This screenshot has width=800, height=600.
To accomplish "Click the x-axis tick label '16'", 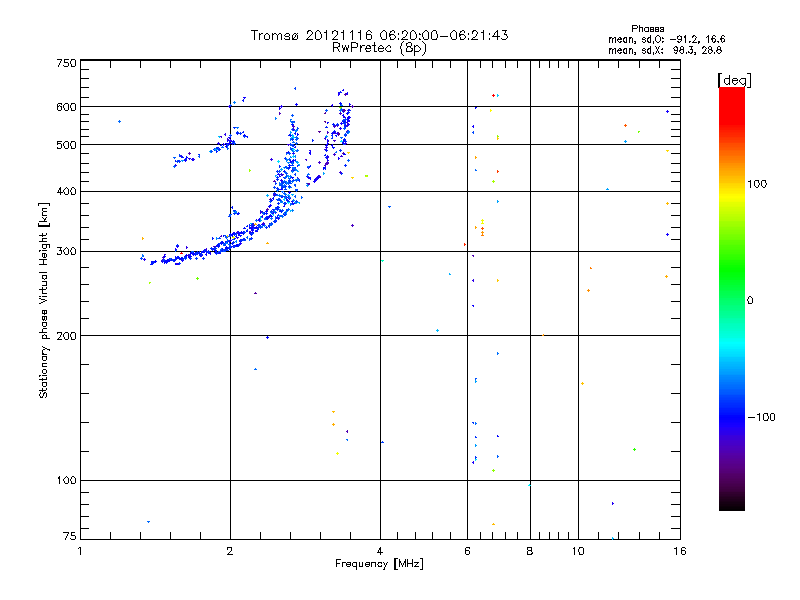I will (680, 551).
